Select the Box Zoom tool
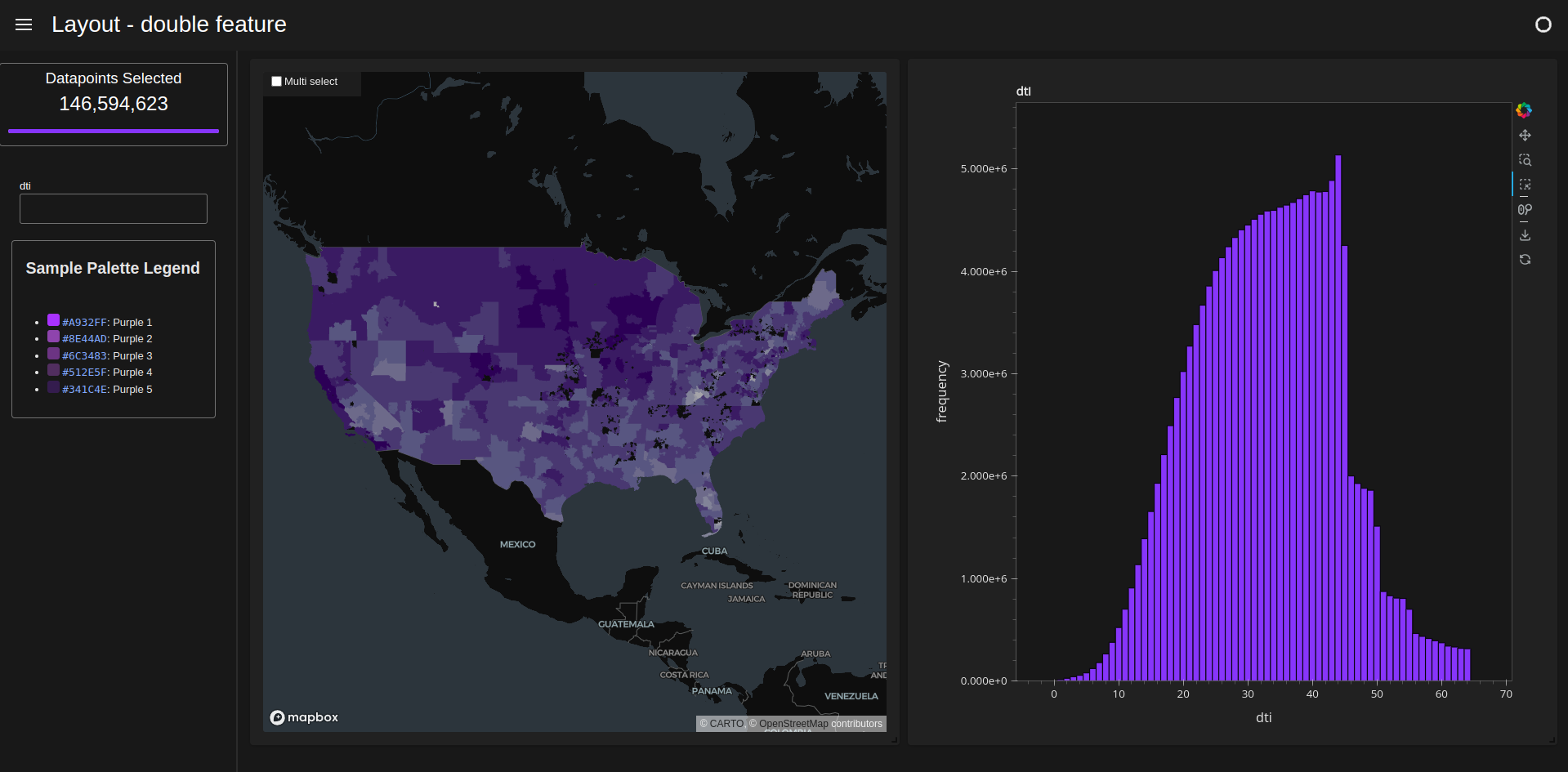Viewport: 1568px width, 772px height. tap(1525, 160)
